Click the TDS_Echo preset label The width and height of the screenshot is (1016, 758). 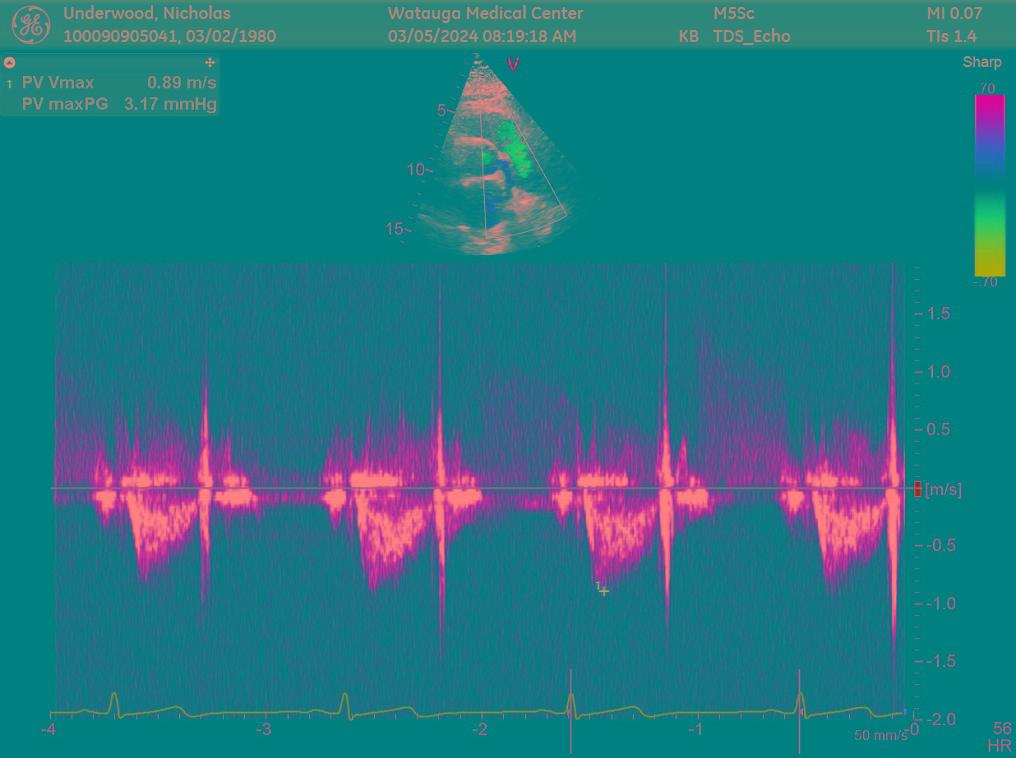[x=751, y=36]
